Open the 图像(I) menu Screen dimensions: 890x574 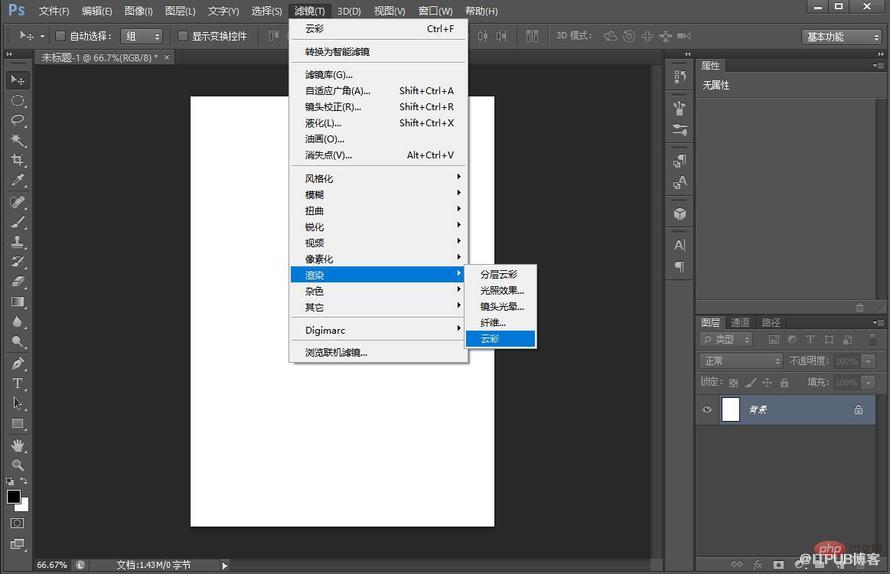[x=138, y=11]
